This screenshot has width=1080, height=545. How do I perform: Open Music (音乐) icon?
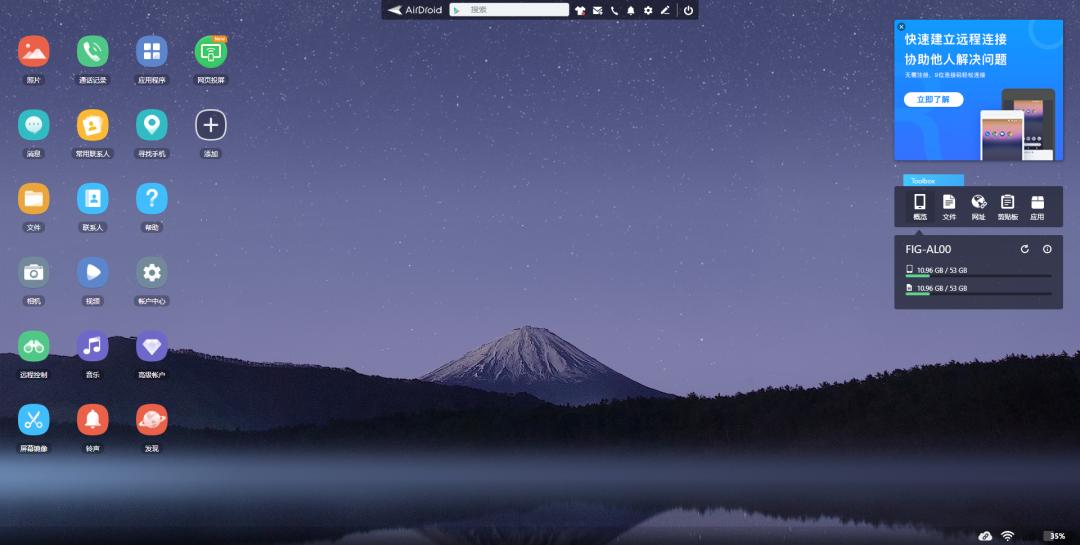coord(93,347)
